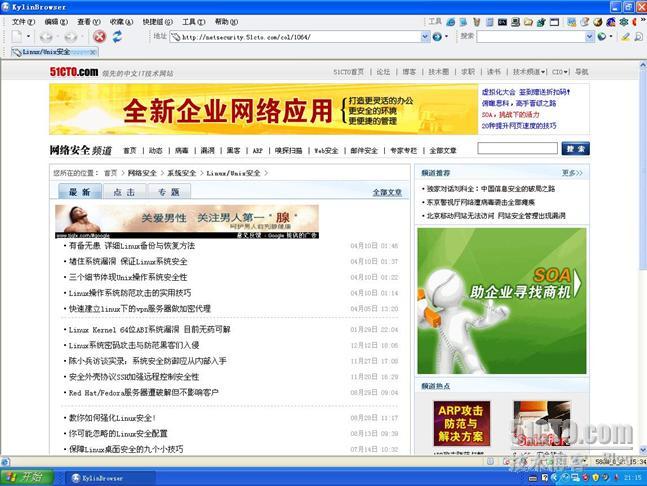Click the notepad icon in tools bar
Image resolution: width=647 pixels, height=486 pixels.
click(489, 22)
